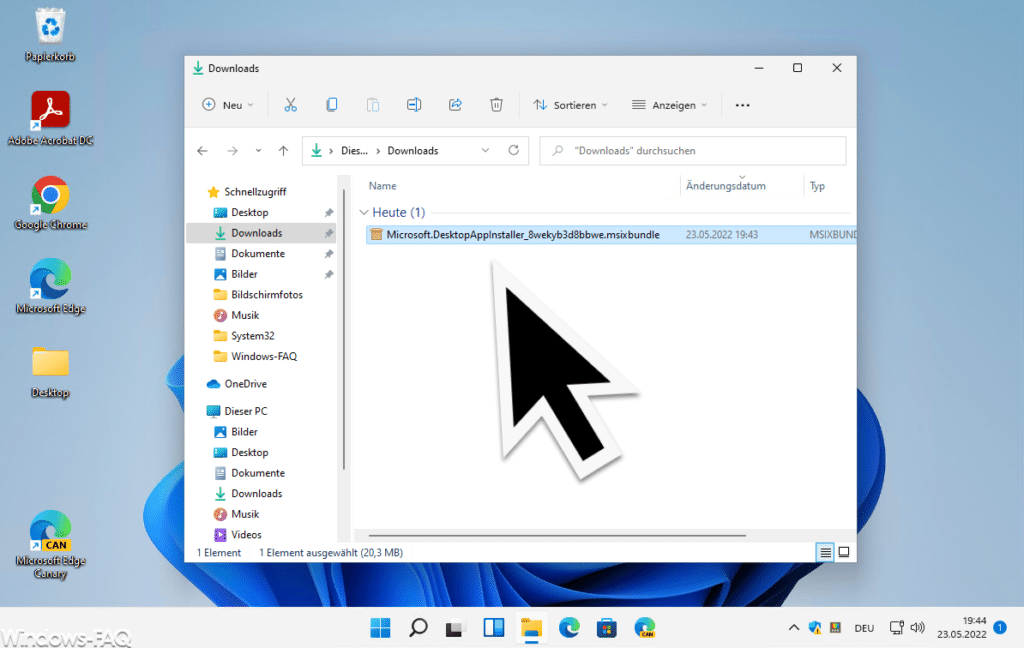This screenshot has width=1024, height=648.
Task: Open recent locations chevron dropdown
Action: 258,151
